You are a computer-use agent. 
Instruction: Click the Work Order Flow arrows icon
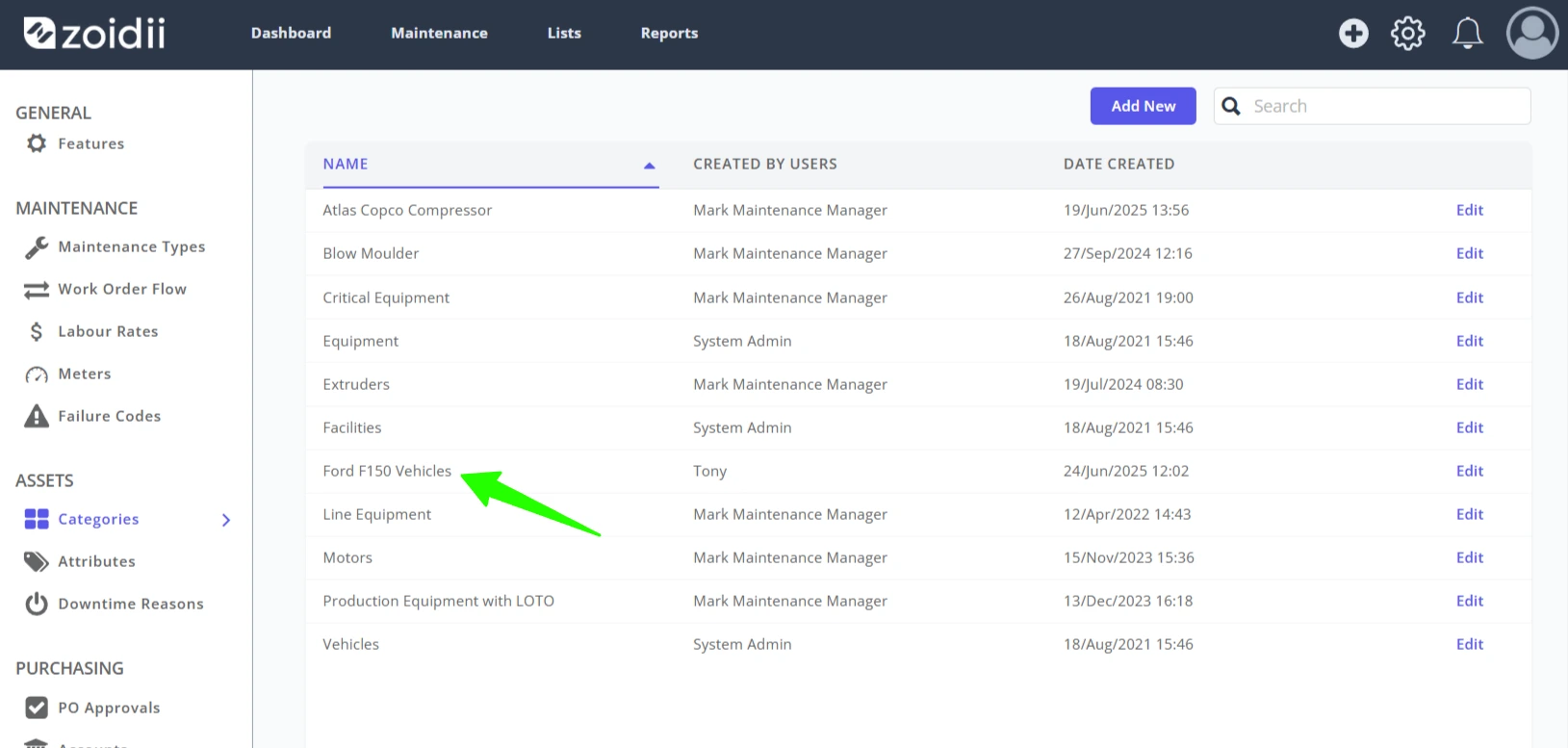pyautogui.click(x=37, y=290)
